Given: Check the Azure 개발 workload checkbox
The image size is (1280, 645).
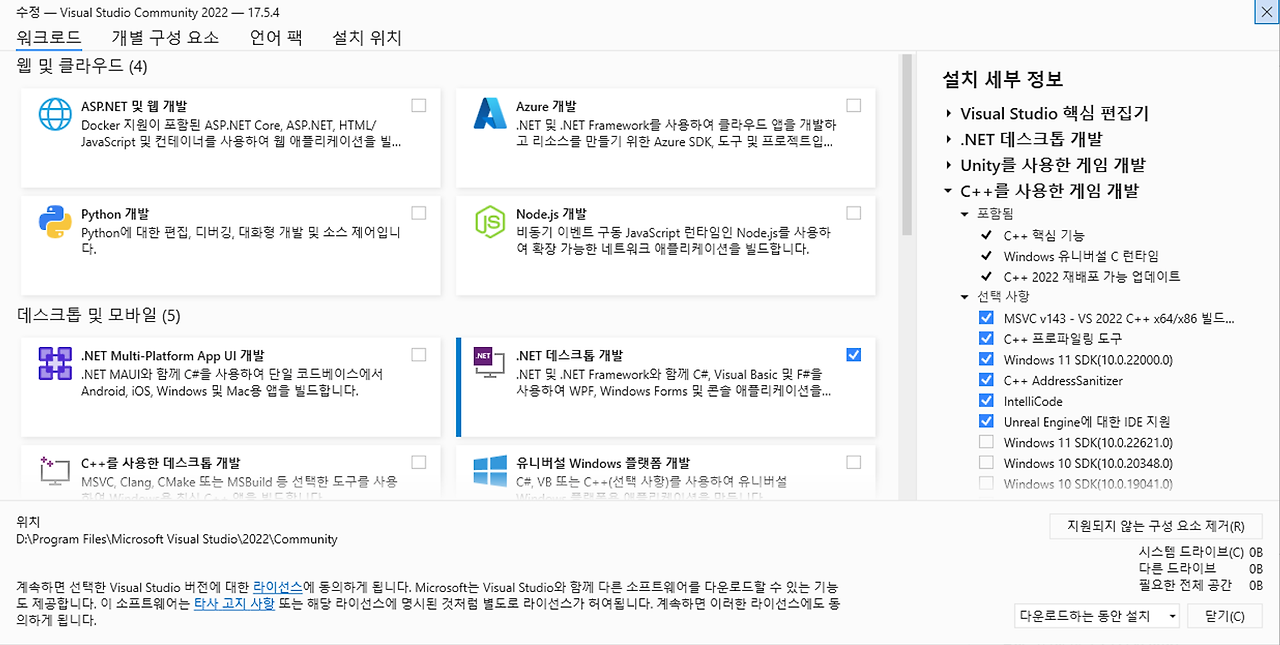Looking at the screenshot, I should pyautogui.click(x=853, y=105).
